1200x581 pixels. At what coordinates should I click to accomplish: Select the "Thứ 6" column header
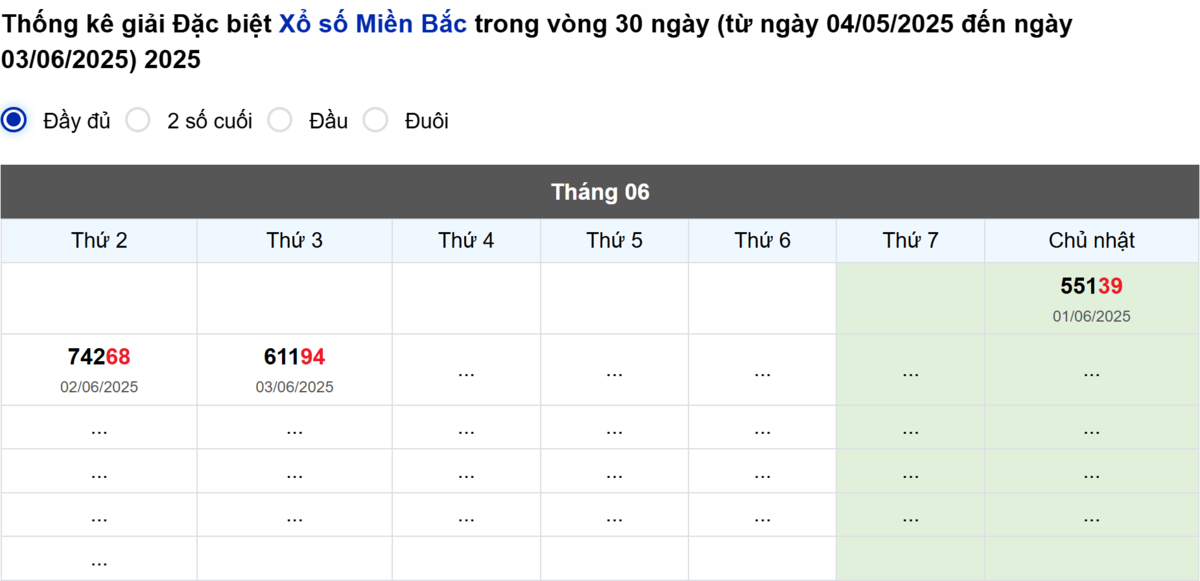coord(761,240)
